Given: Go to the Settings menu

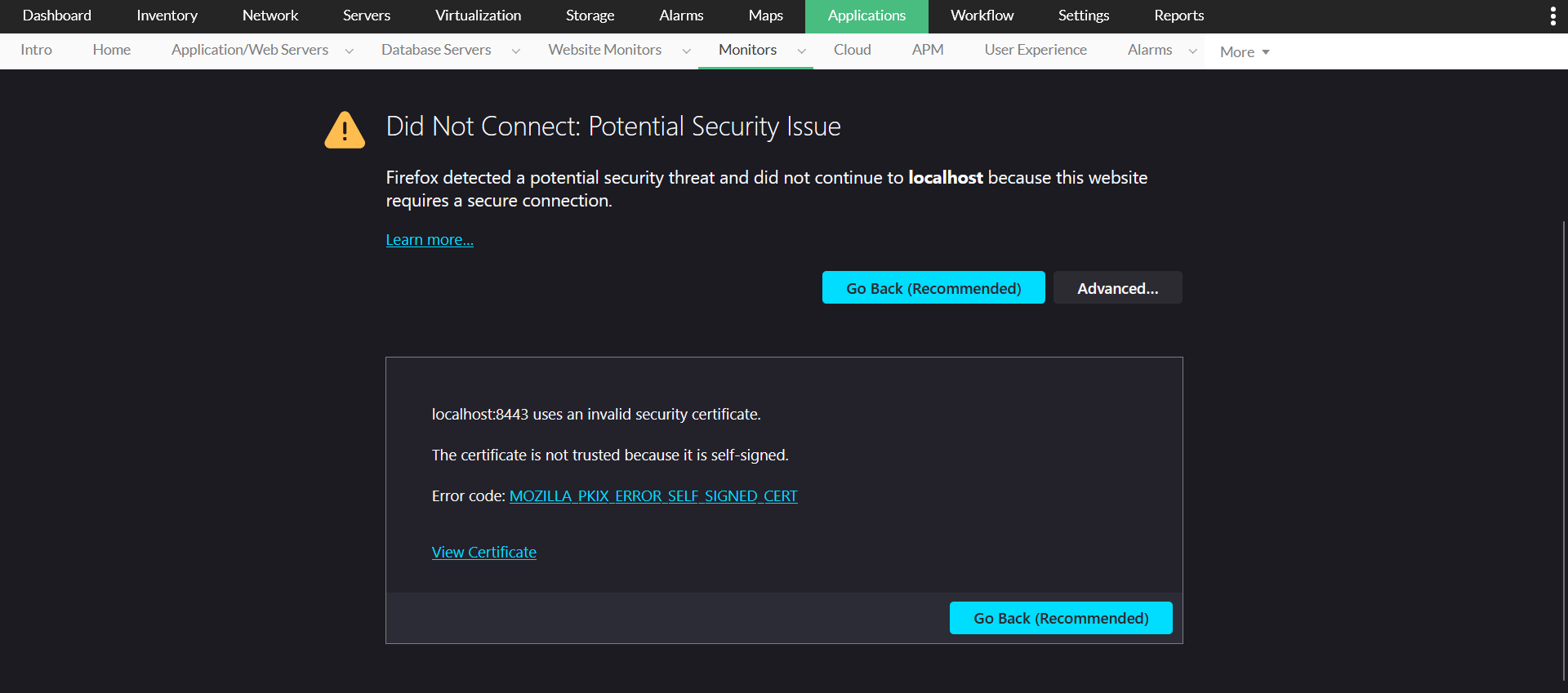Looking at the screenshot, I should pos(1083,16).
